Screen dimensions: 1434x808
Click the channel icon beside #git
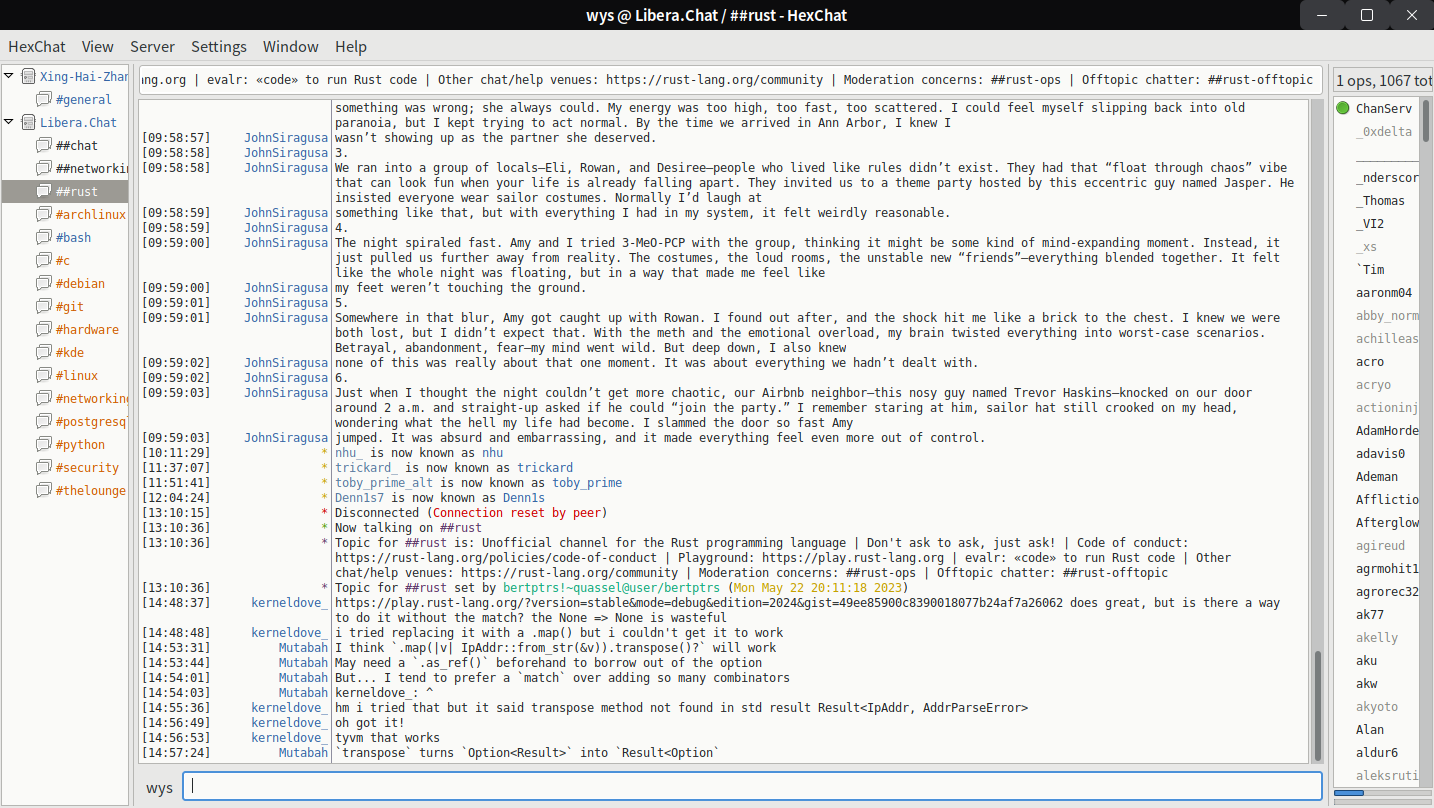tap(44, 306)
